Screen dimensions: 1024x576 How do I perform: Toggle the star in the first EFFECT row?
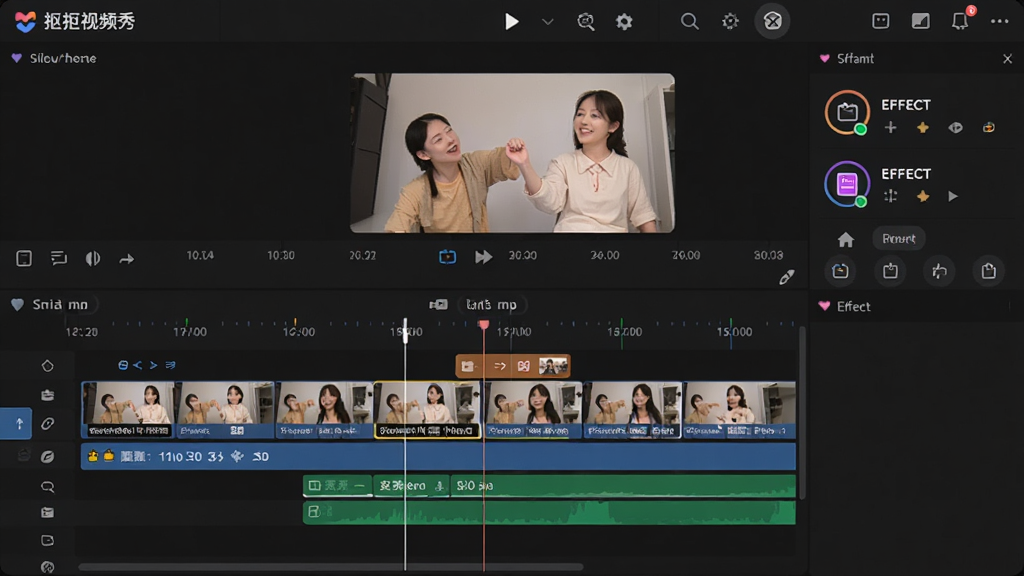(923, 127)
